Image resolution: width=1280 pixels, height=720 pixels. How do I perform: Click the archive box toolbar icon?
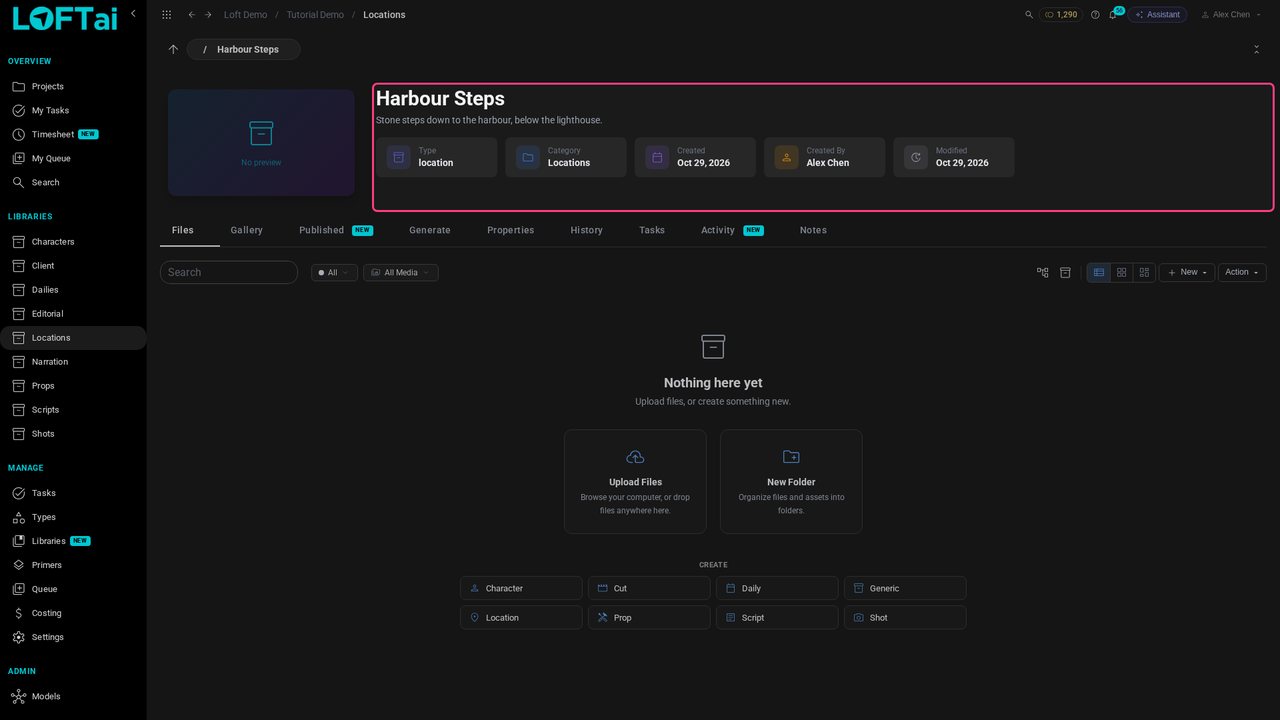tap(1065, 272)
